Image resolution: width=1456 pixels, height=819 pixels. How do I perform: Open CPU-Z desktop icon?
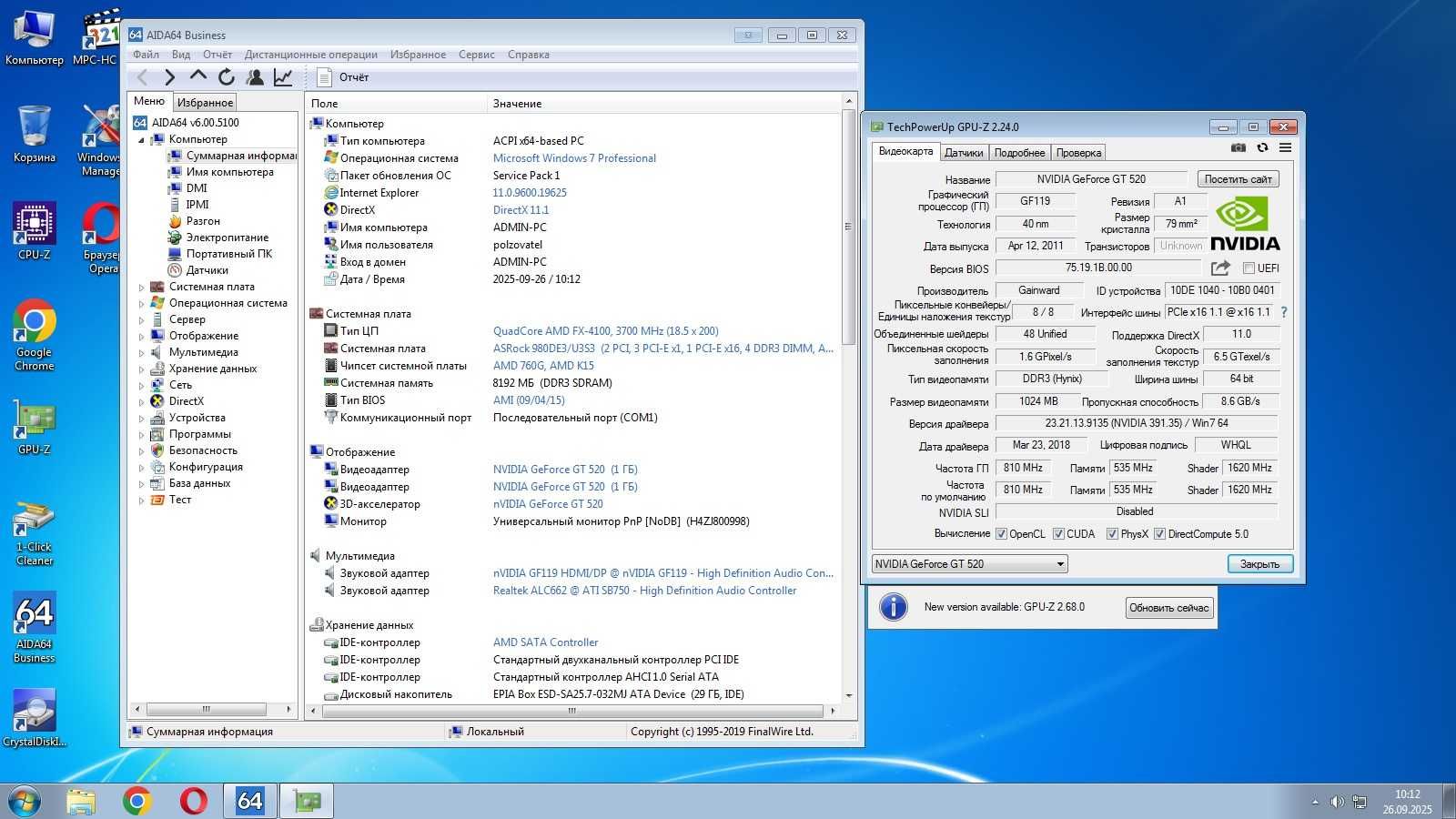[35, 231]
